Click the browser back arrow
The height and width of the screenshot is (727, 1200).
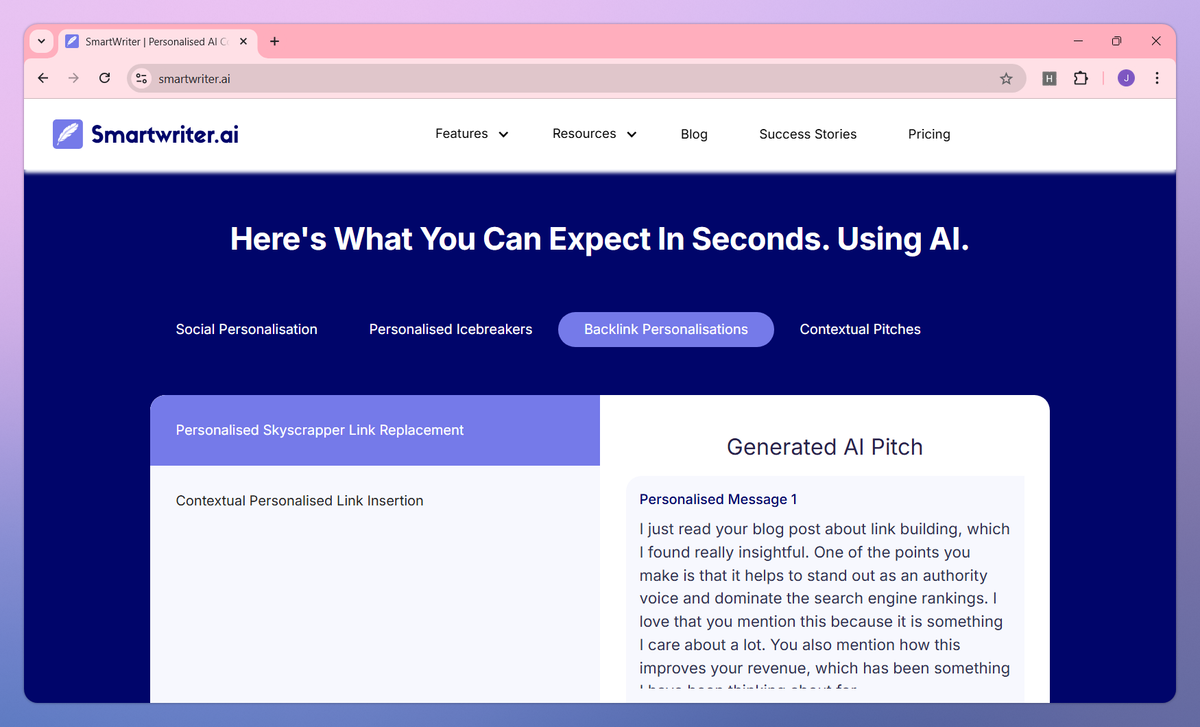[x=42, y=77]
